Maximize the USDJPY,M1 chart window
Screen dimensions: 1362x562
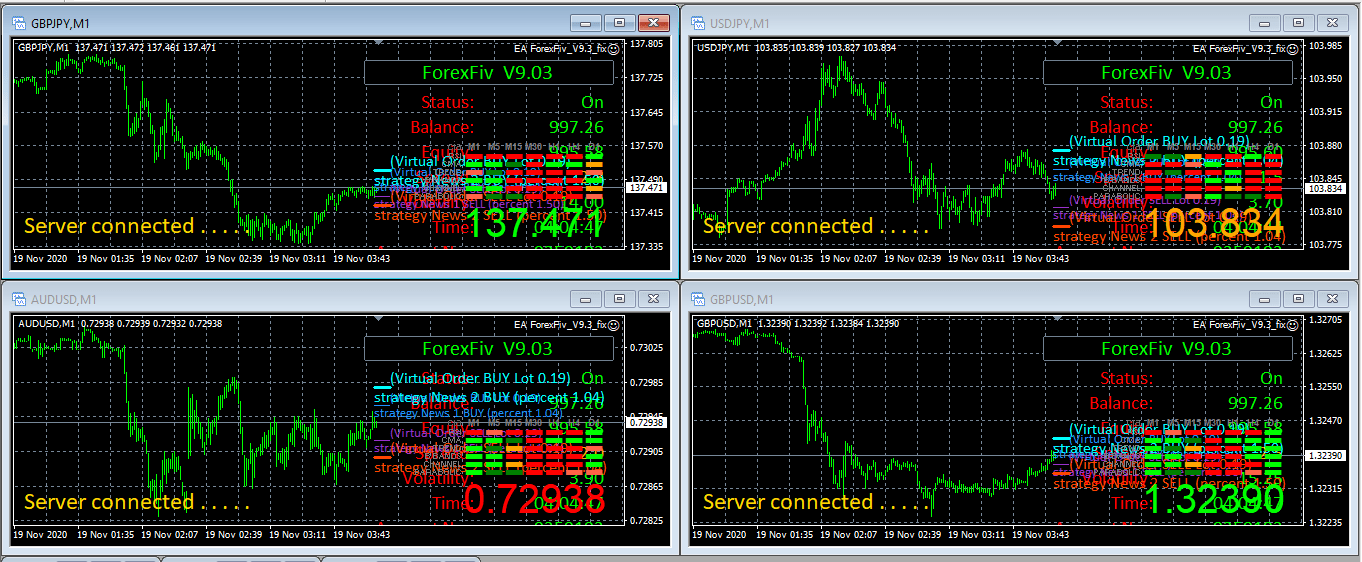pyautogui.click(x=1298, y=23)
